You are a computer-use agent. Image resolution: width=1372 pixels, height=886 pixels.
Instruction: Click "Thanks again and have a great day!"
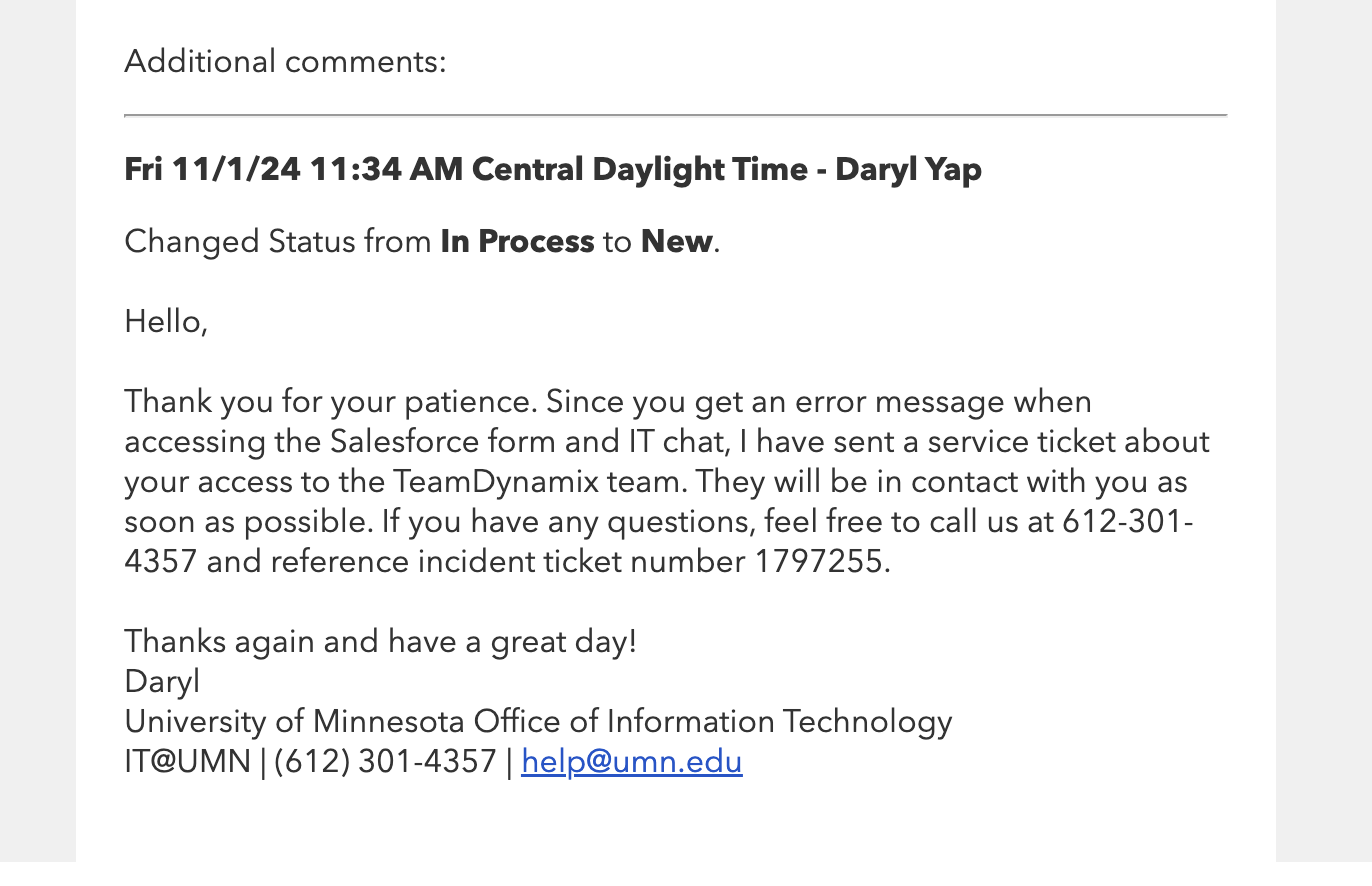380,642
